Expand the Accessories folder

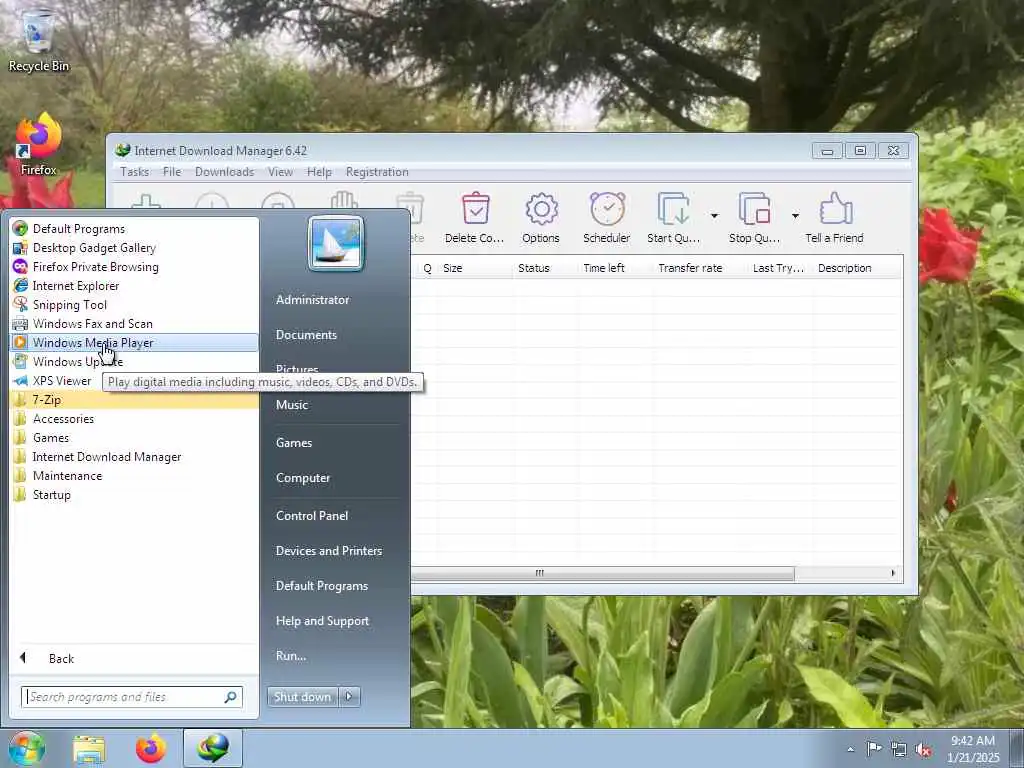pyautogui.click(x=134, y=419)
